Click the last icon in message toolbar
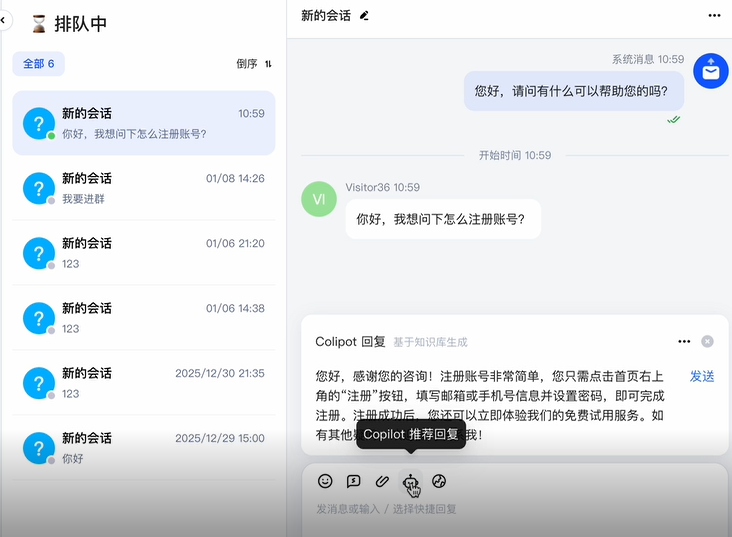Image resolution: width=732 pixels, height=537 pixels. pos(439,481)
